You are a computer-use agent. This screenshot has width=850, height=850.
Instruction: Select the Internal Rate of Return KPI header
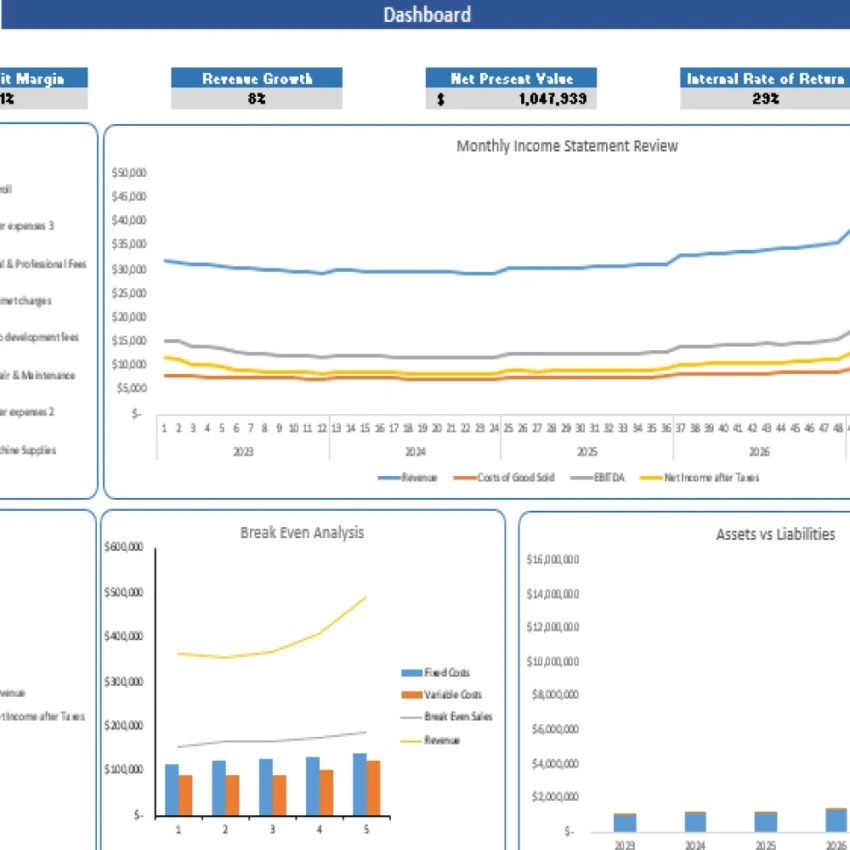point(764,78)
